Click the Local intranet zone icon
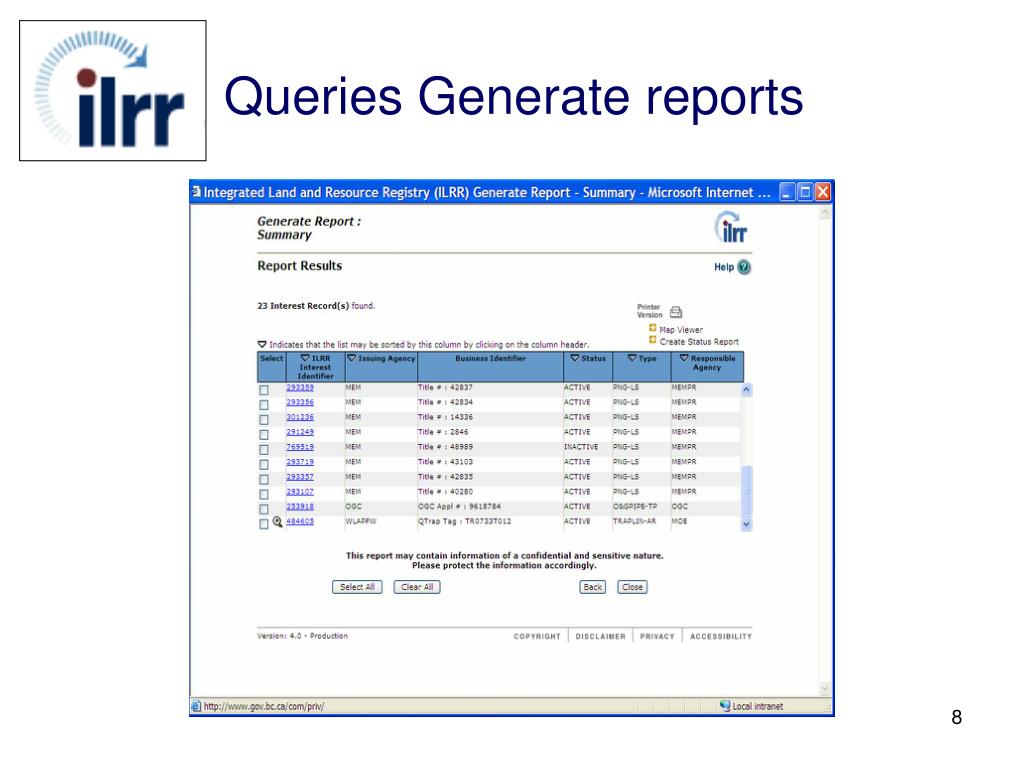 (725, 706)
